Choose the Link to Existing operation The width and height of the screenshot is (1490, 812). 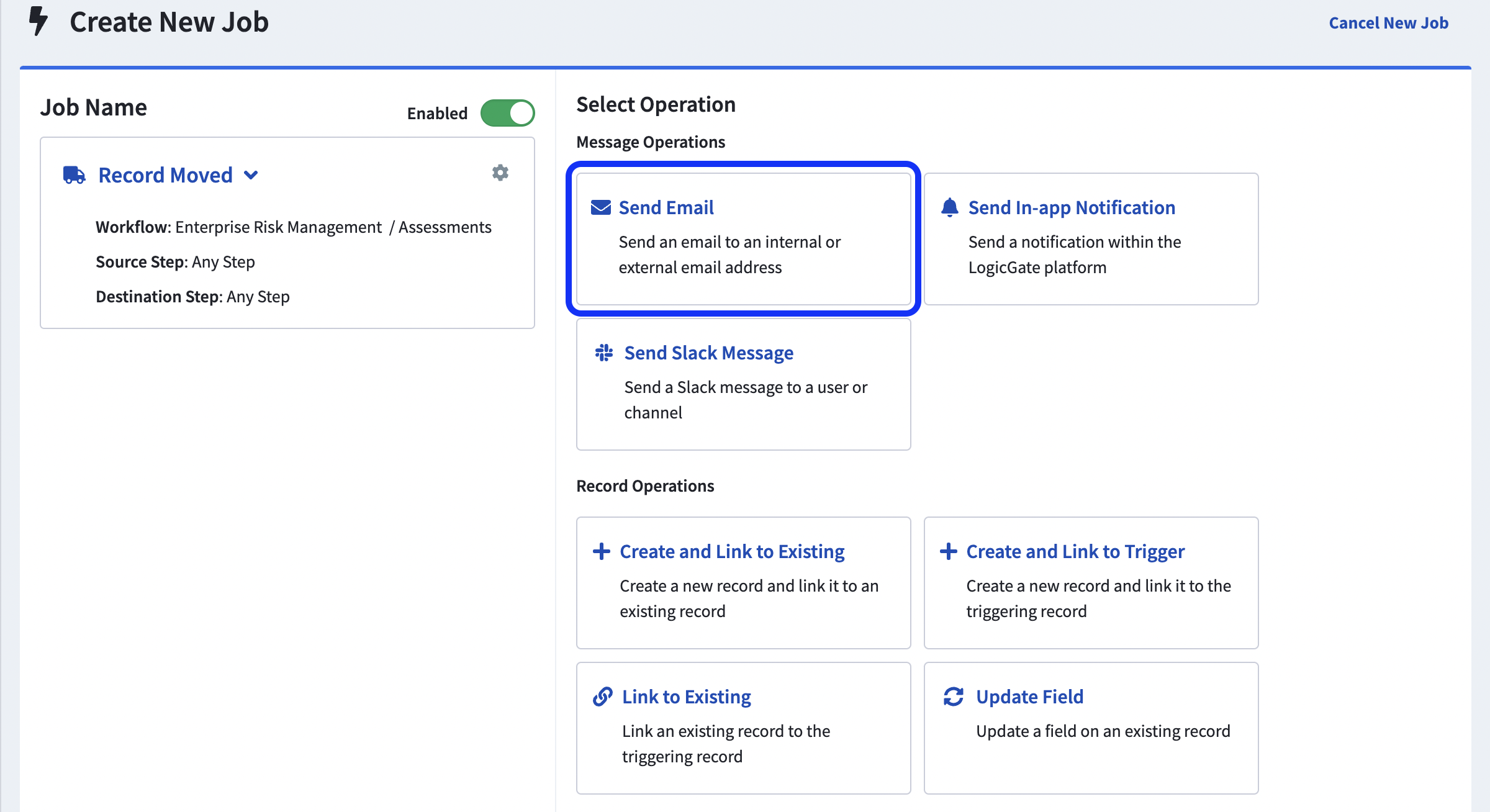click(687, 697)
